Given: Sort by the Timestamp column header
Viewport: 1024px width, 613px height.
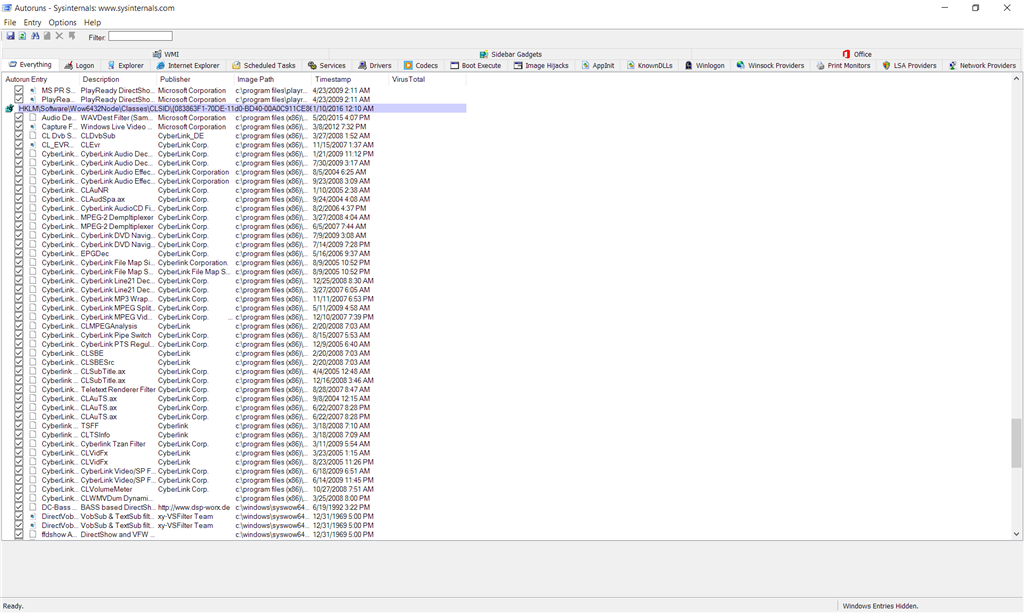Looking at the screenshot, I should (x=350, y=79).
